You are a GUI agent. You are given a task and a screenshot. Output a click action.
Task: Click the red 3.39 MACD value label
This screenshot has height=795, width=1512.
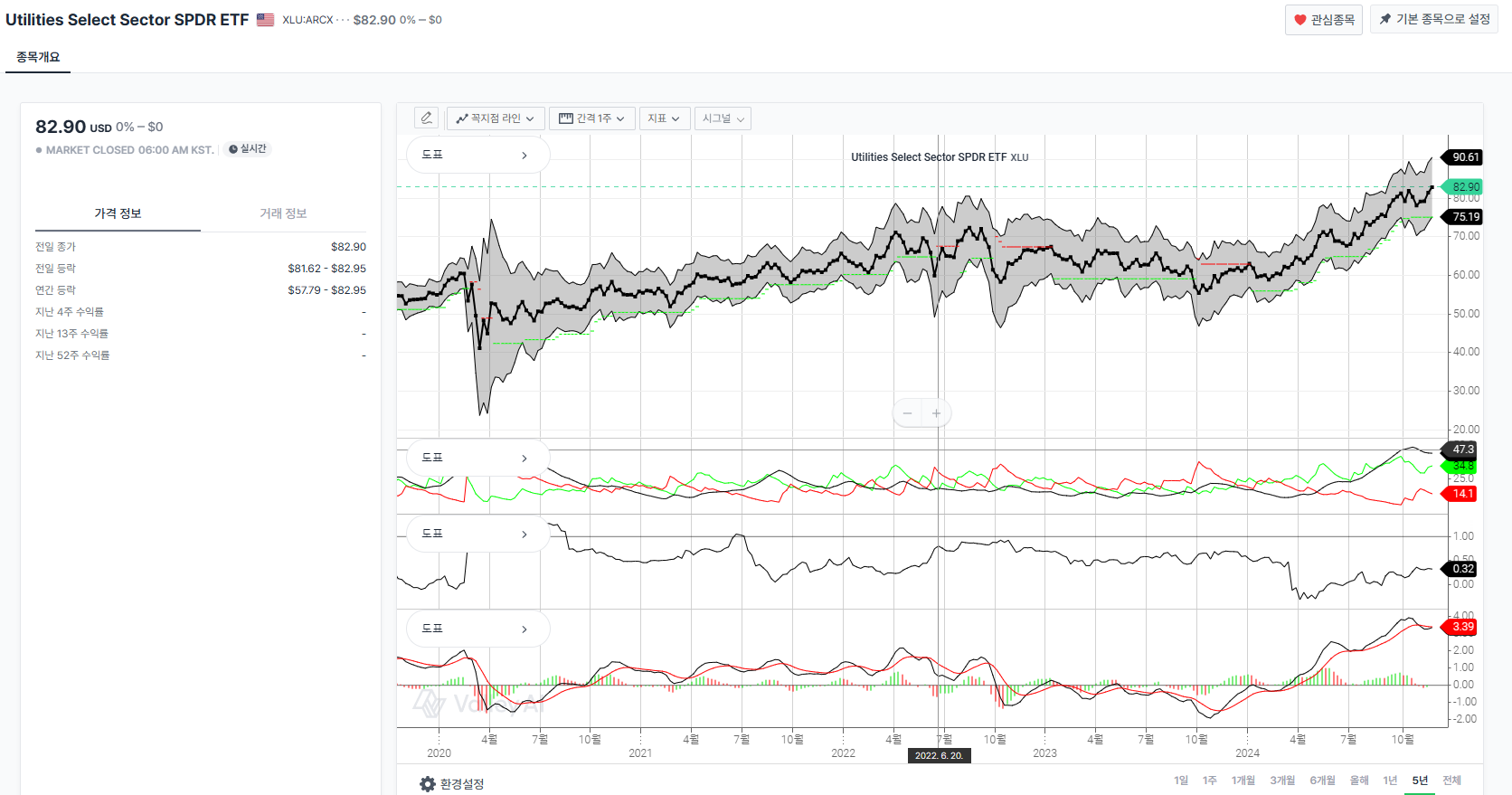tap(1461, 627)
